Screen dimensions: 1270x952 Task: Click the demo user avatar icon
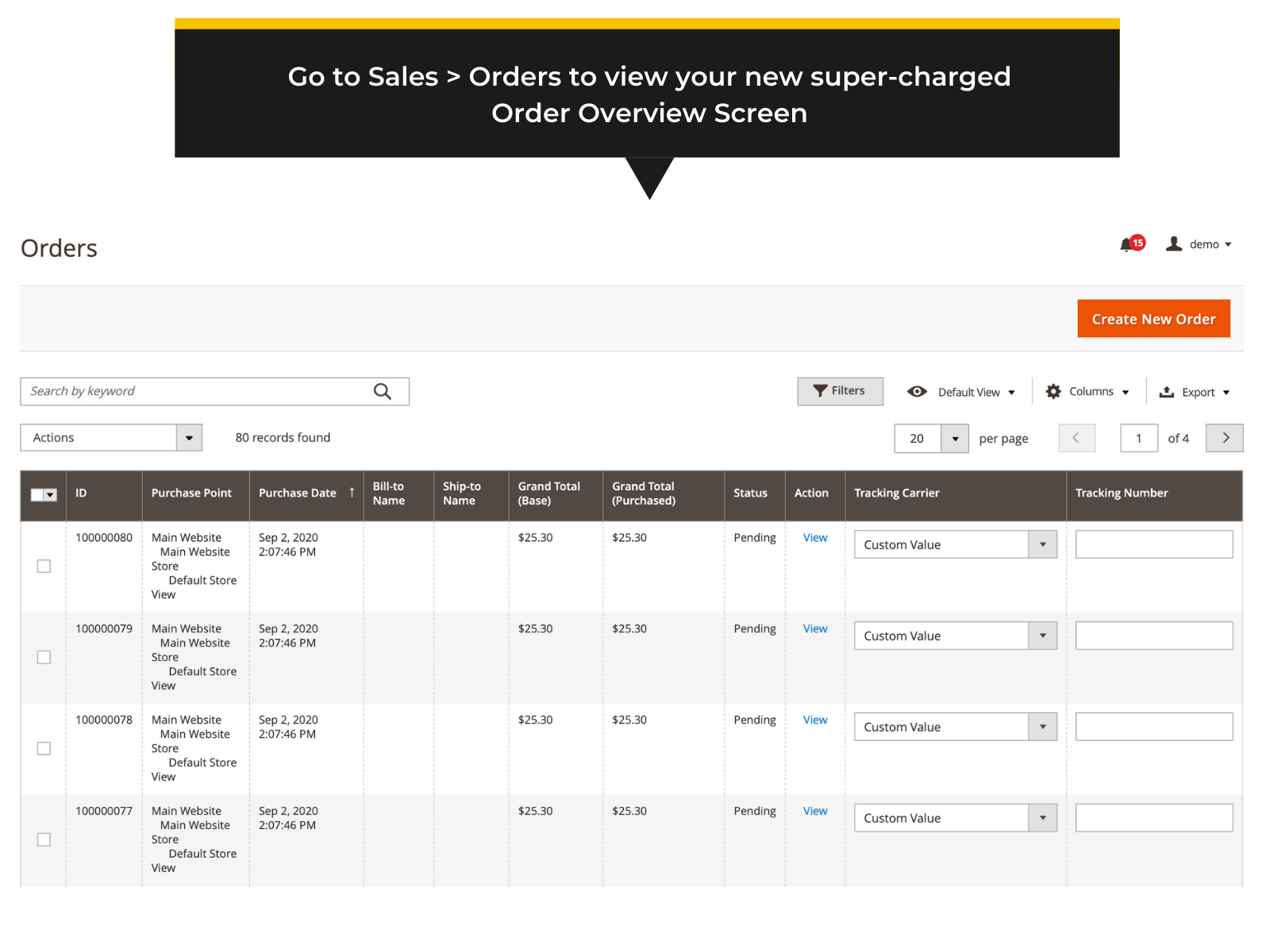pyautogui.click(x=1174, y=244)
